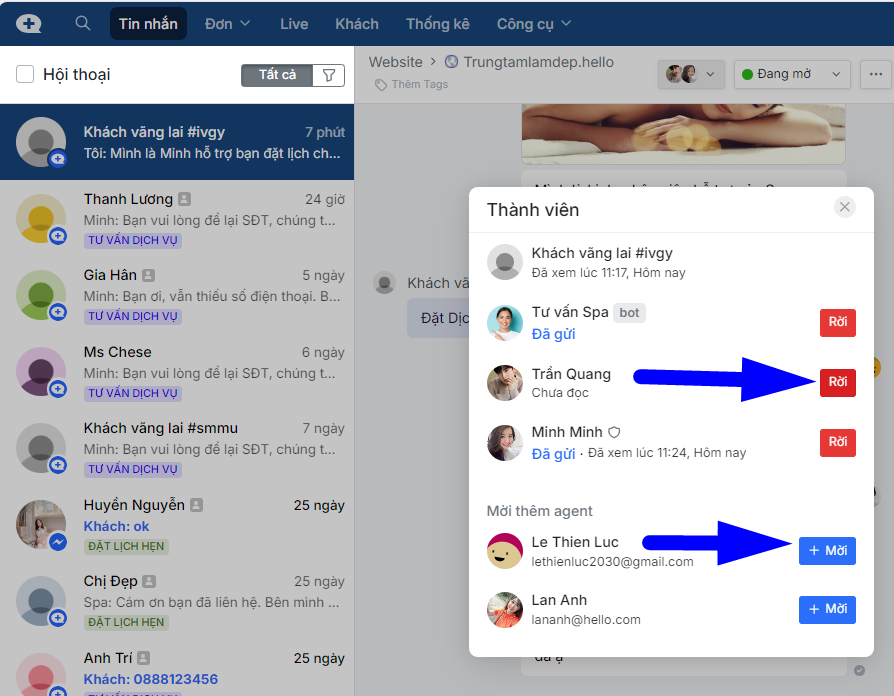Image resolution: width=894 pixels, height=696 pixels.
Task: Open the Đang mở status dropdown
Action: 792,74
